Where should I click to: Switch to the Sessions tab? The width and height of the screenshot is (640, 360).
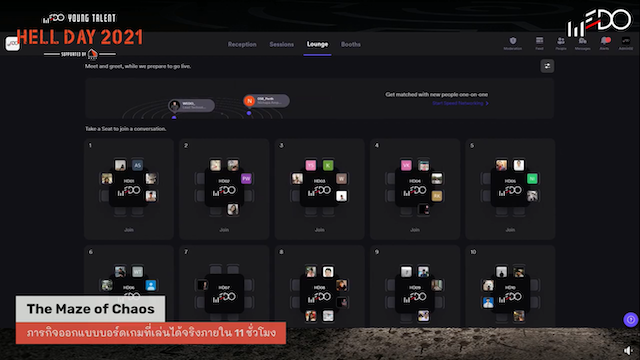click(x=282, y=44)
